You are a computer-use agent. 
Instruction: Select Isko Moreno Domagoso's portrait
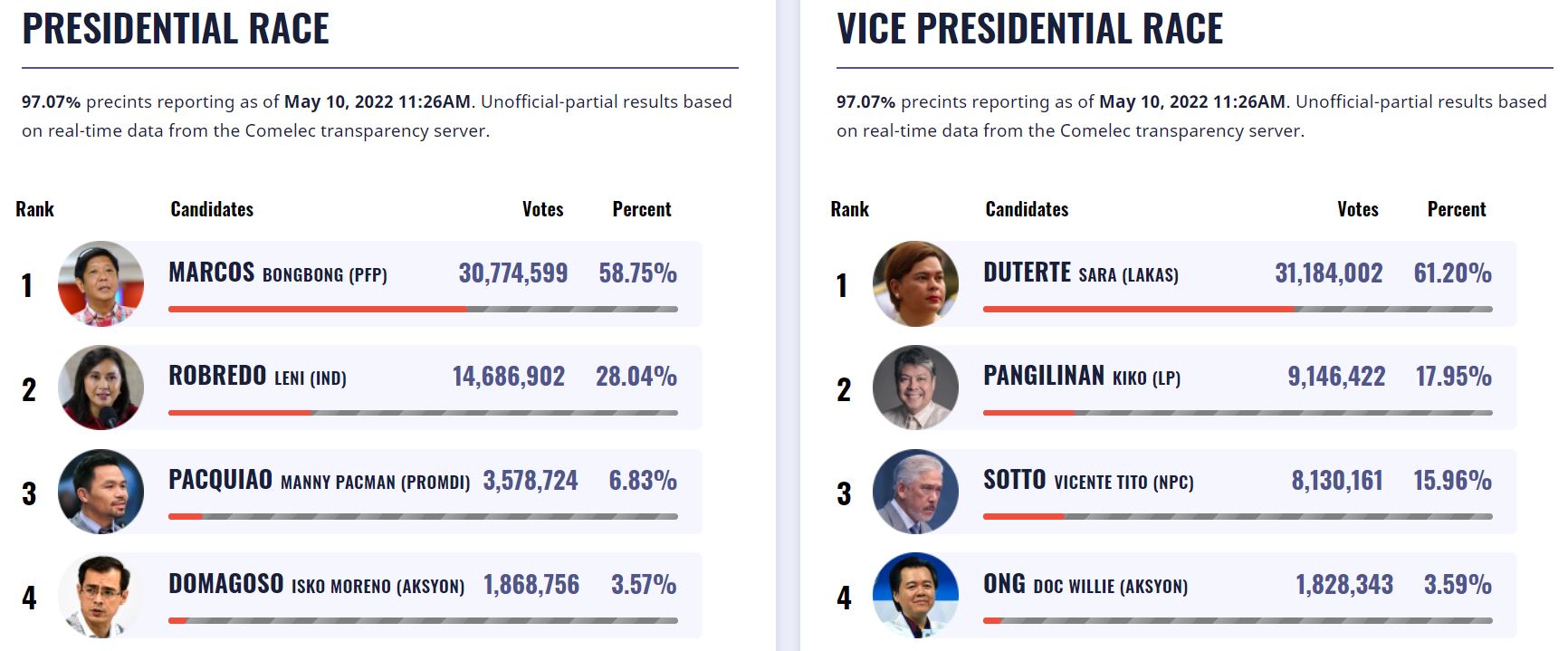100,595
